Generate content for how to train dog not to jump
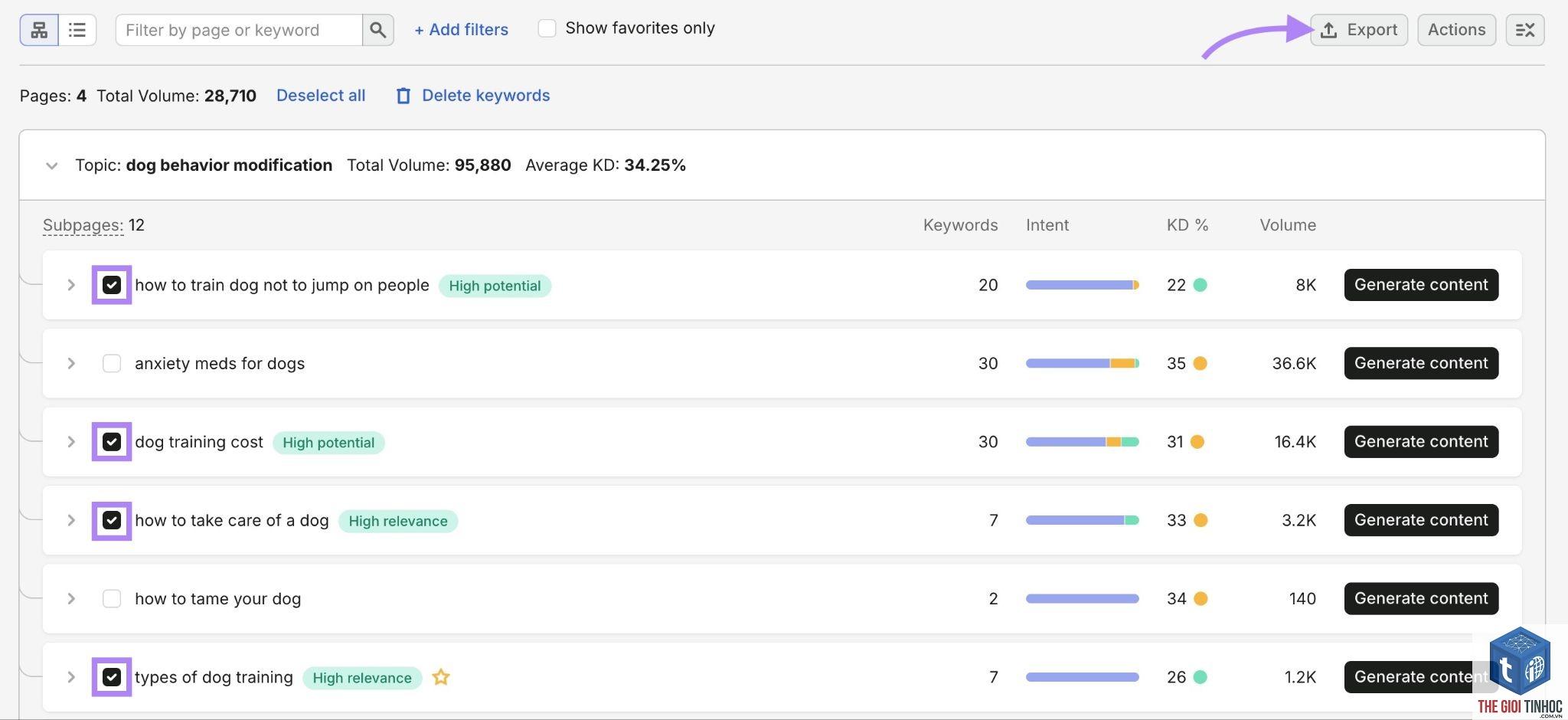The width and height of the screenshot is (1568, 720). 1421,285
